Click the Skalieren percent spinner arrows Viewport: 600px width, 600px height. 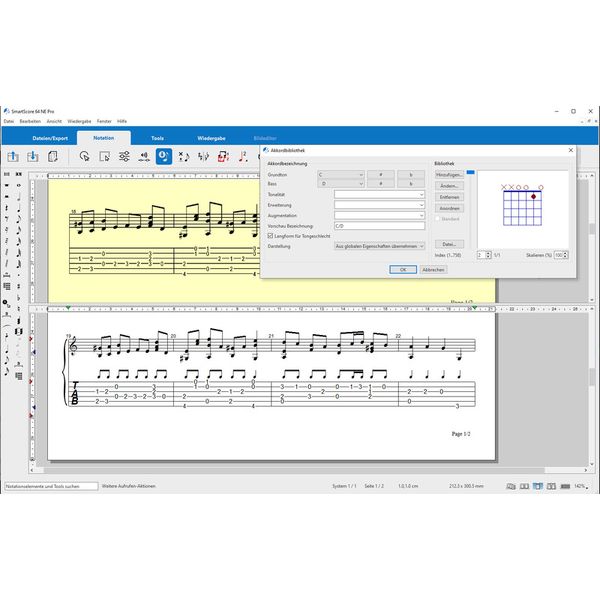566,255
